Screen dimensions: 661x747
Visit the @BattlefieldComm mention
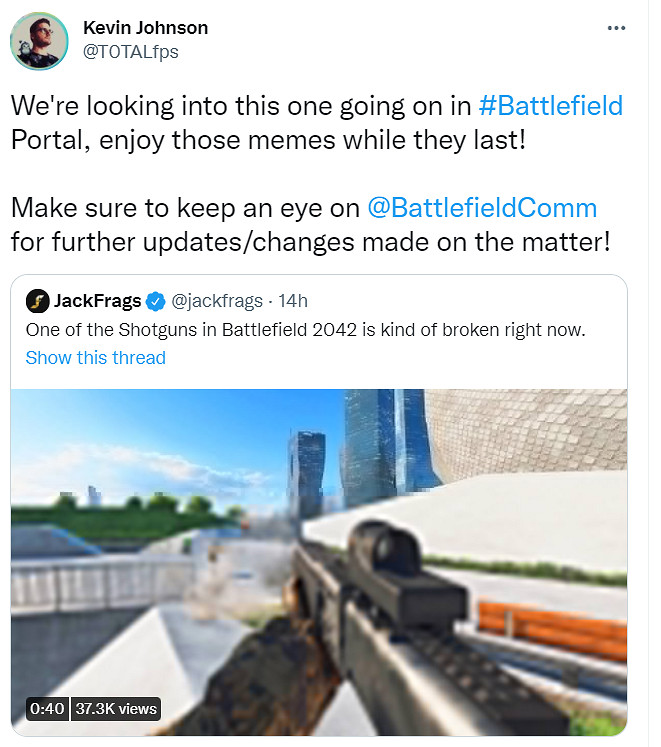click(482, 208)
